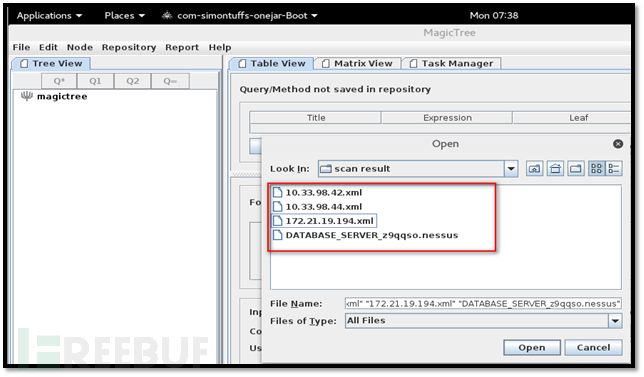Select the DATABASE_SERVER_z9qqso.nessus file name
The width and height of the screenshot is (644, 377).
coord(372,235)
